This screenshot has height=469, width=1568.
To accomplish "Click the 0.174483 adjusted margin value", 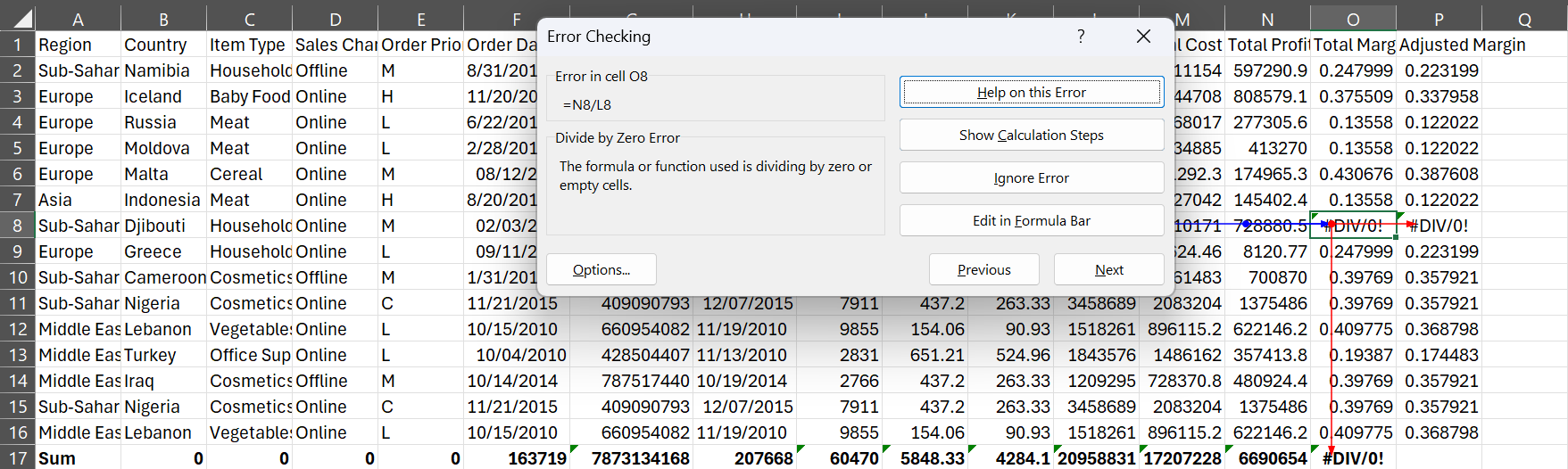I will [x=1439, y=355].
